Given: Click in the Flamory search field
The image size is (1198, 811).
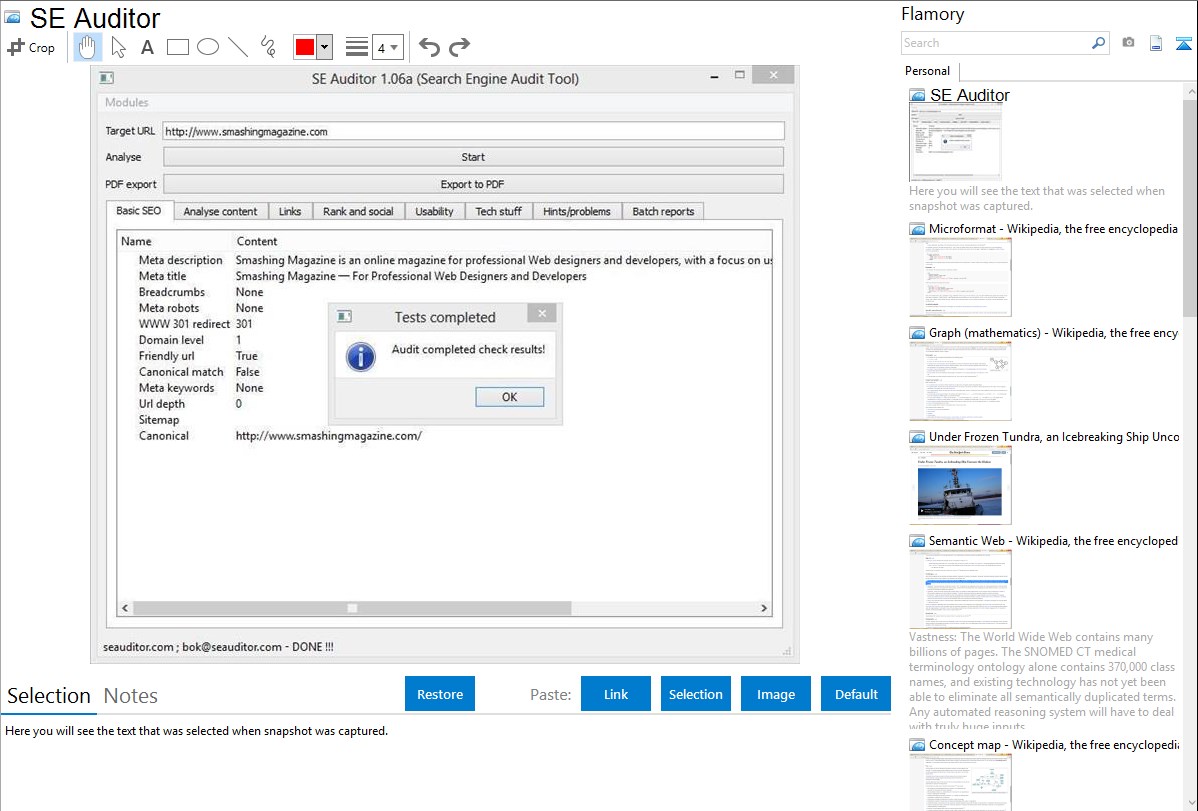Looking at the screenshot, I should pyautogui.click(x=995, y=43).
